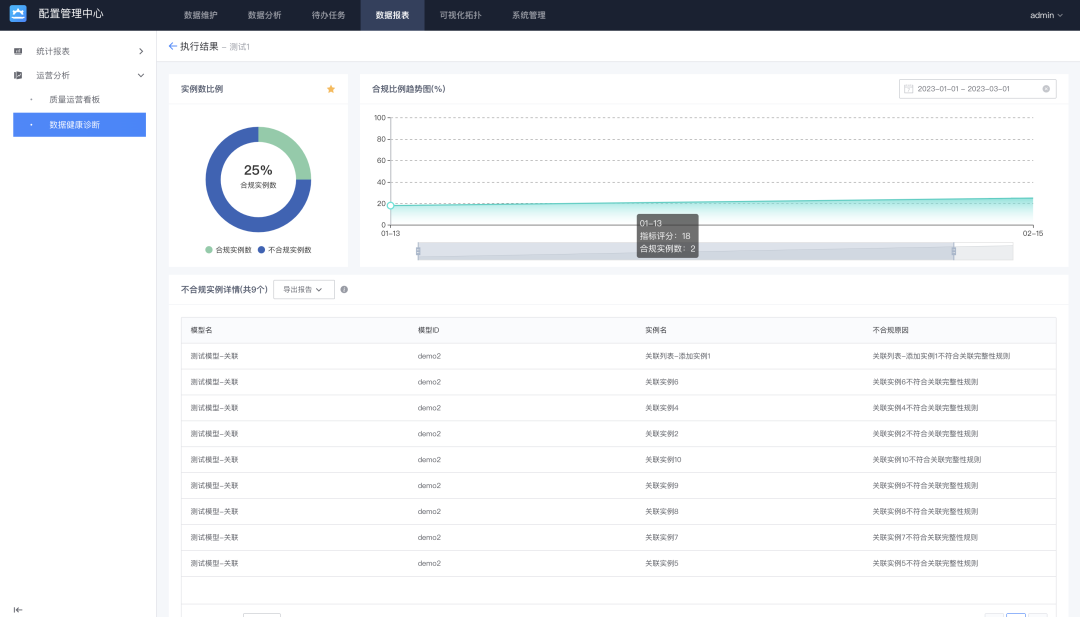Screen dimensions: 1080x617
Task: Click instance name 关联实例10
Action: [x=663, y=460]
